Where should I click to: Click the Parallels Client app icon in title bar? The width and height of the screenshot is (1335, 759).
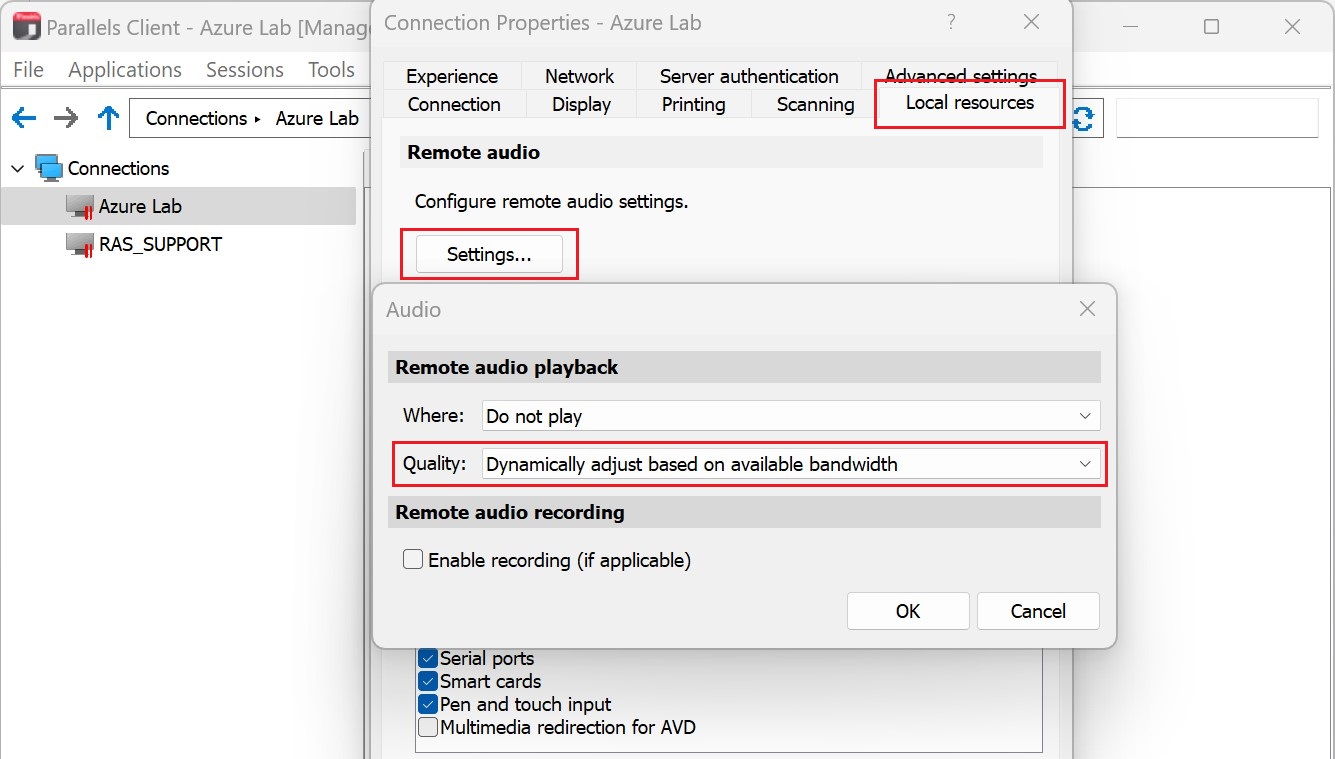26,27
